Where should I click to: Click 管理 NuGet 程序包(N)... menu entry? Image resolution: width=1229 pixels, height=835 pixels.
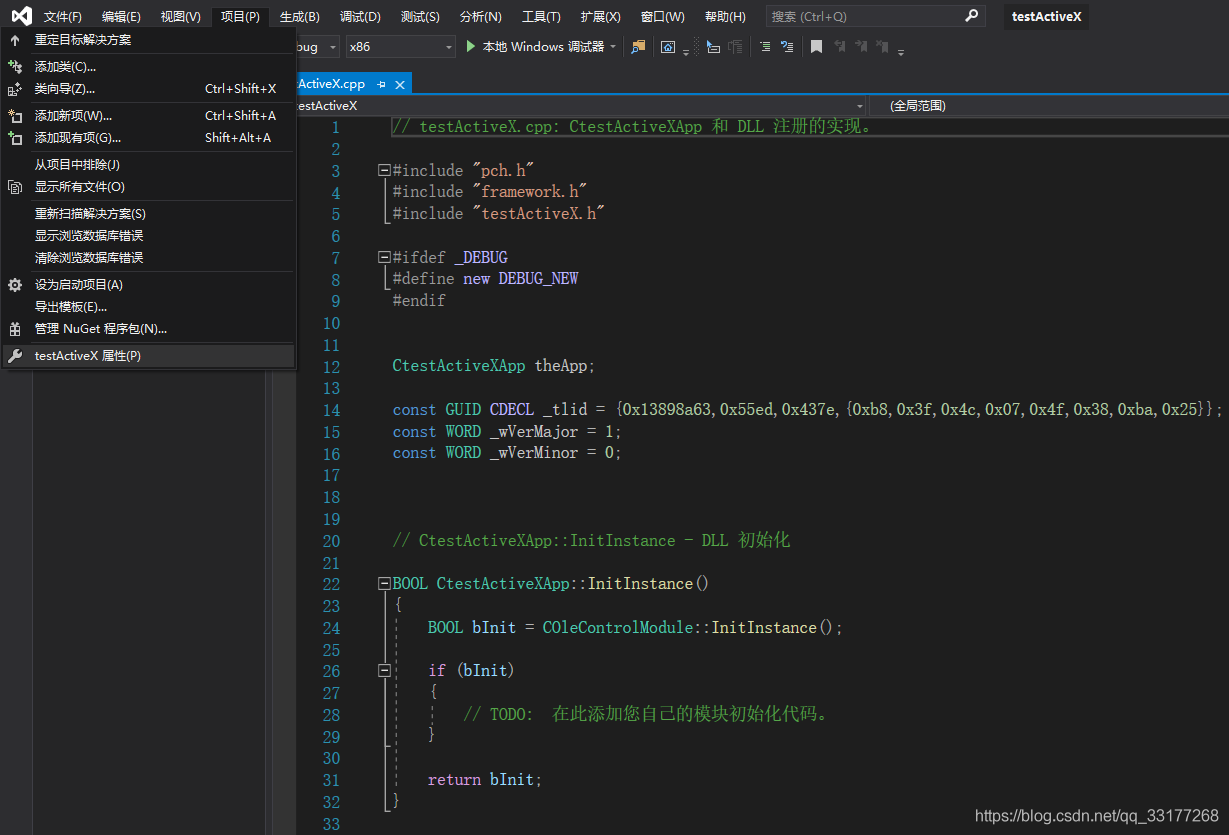(x=100, y=328)
